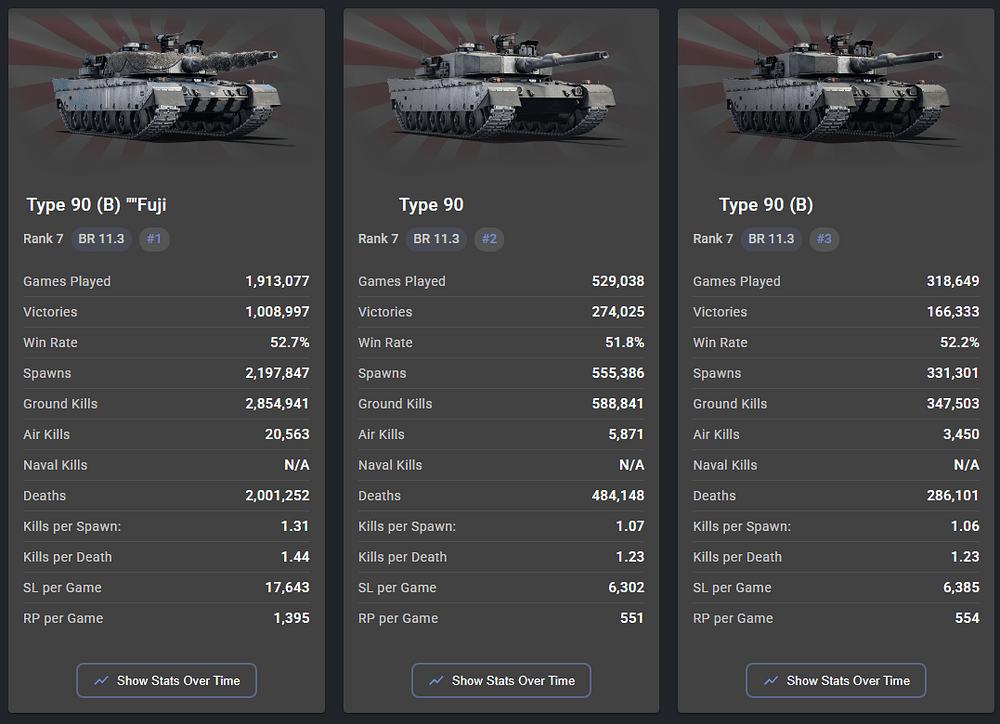Select the #2 rank badge
This screenshot has width=1000, height=724.
pos(489,239)
